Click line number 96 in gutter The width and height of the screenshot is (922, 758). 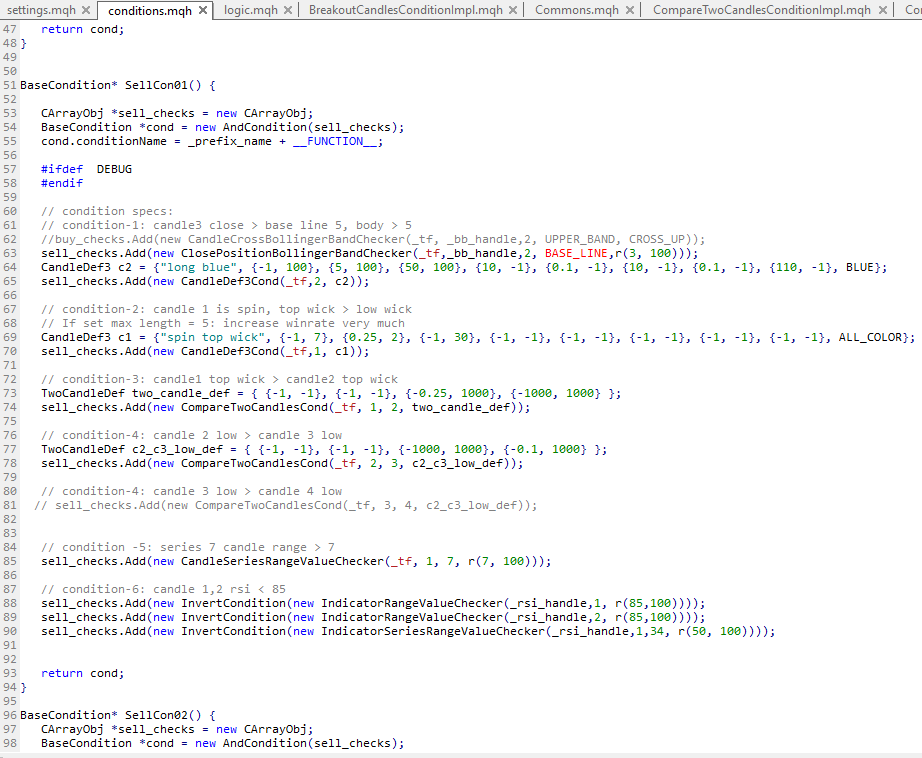click(x=10, y=715)
